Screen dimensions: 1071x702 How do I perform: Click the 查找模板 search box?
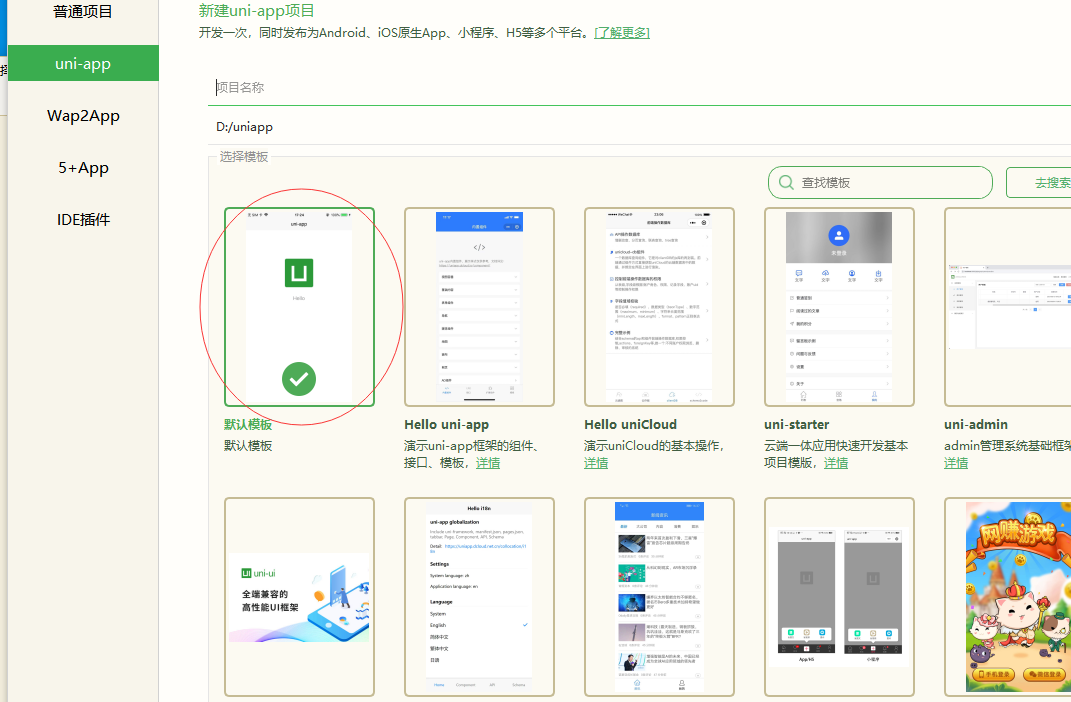pyautogui.click(x=880, y=182)
